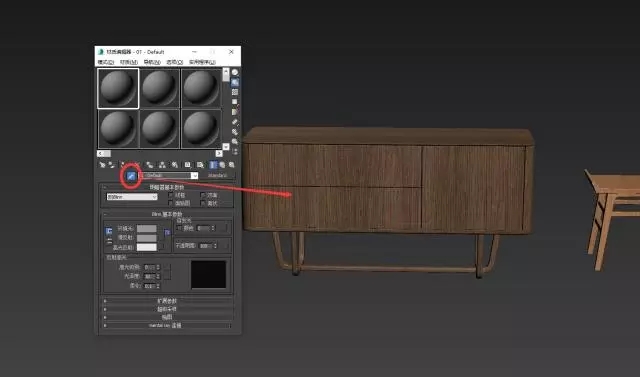Open the Material (材质) menu
640x377 pixels.
coord(129,62)
